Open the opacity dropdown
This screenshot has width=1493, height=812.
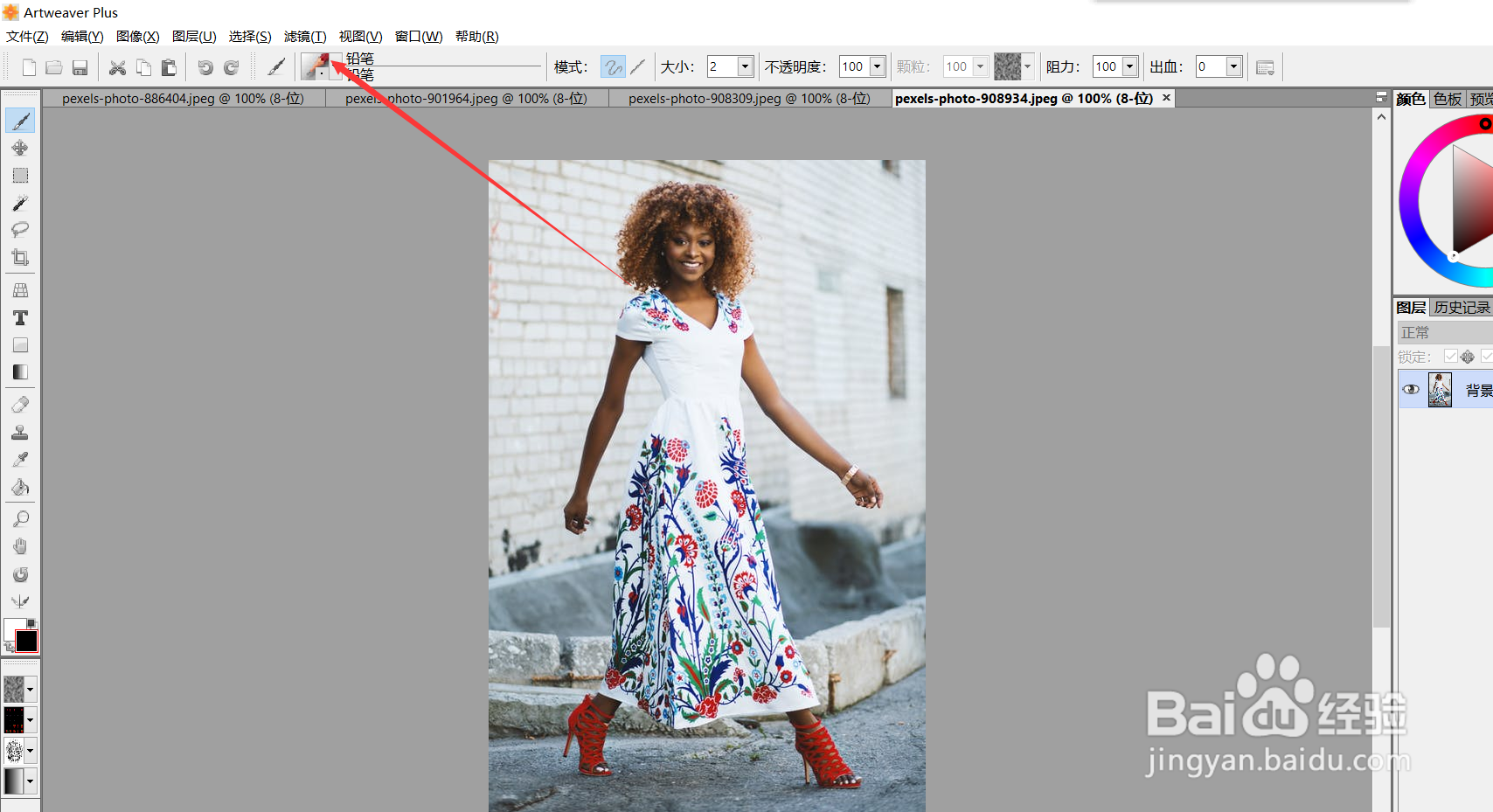coord(877,66)
